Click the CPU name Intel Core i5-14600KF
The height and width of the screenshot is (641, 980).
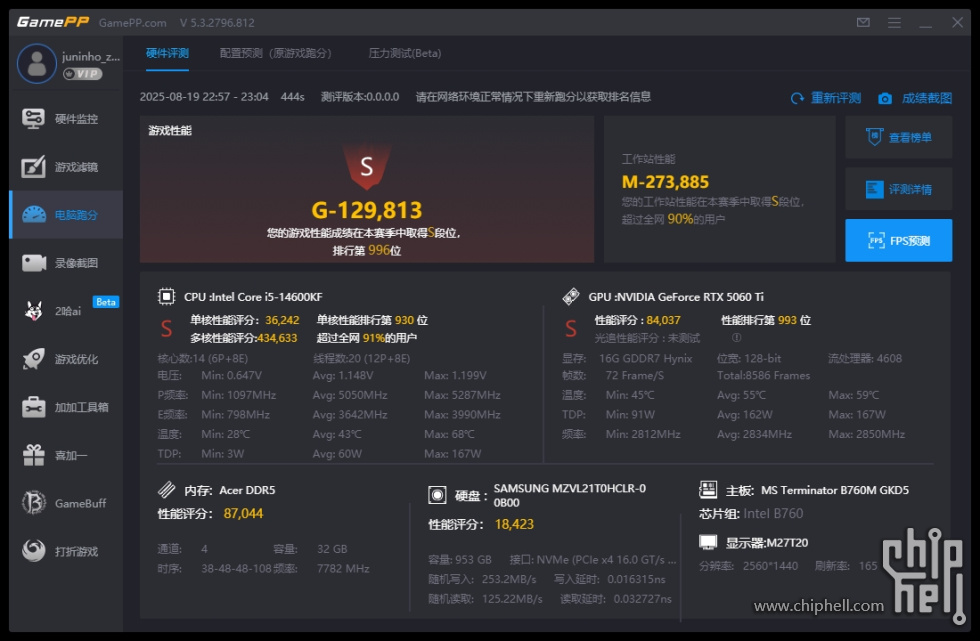pyautogui.click(x=267, y=297)
